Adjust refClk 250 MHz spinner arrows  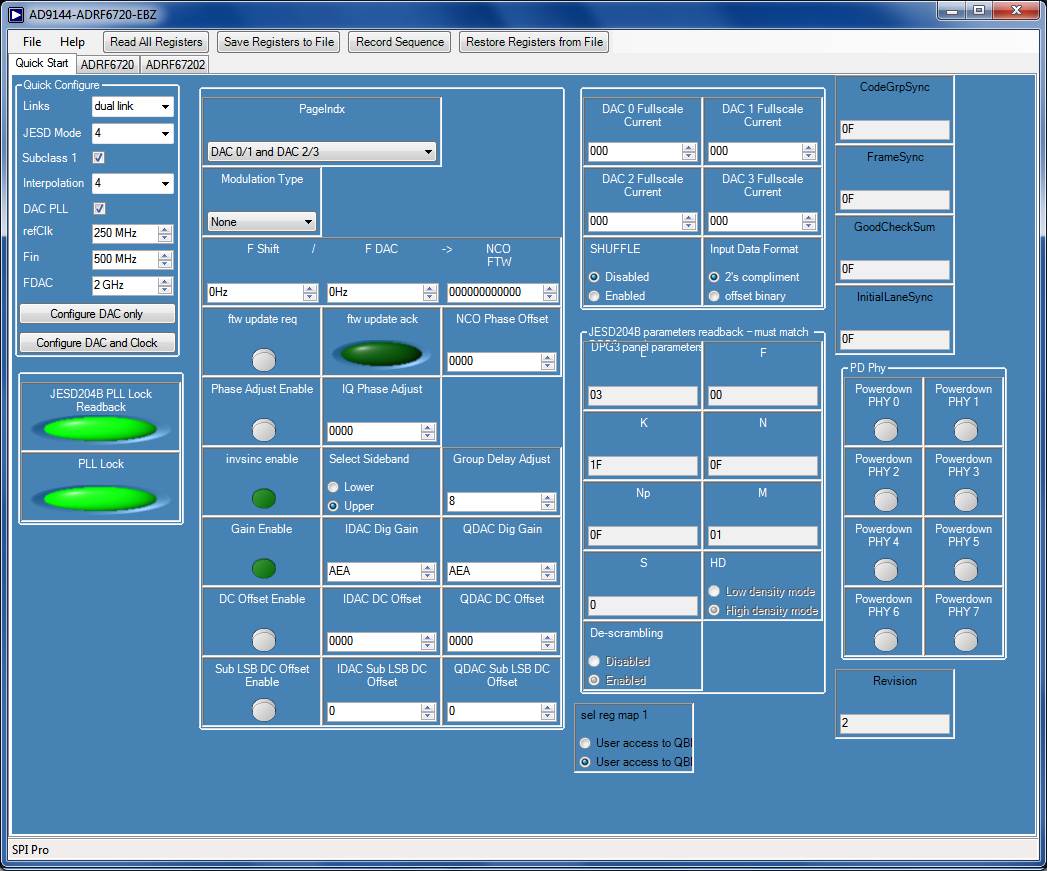click(x=165, y=233)
